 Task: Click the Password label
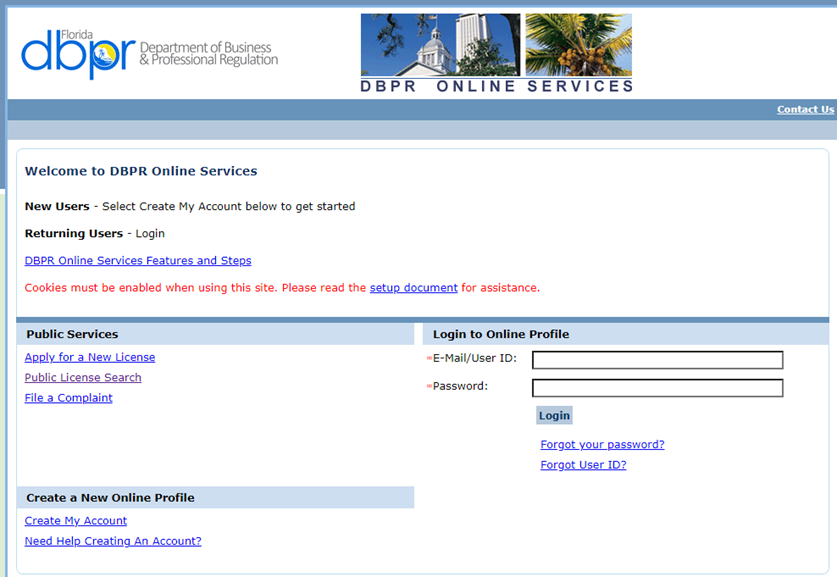pyautogui.click(x=460, y=386)
